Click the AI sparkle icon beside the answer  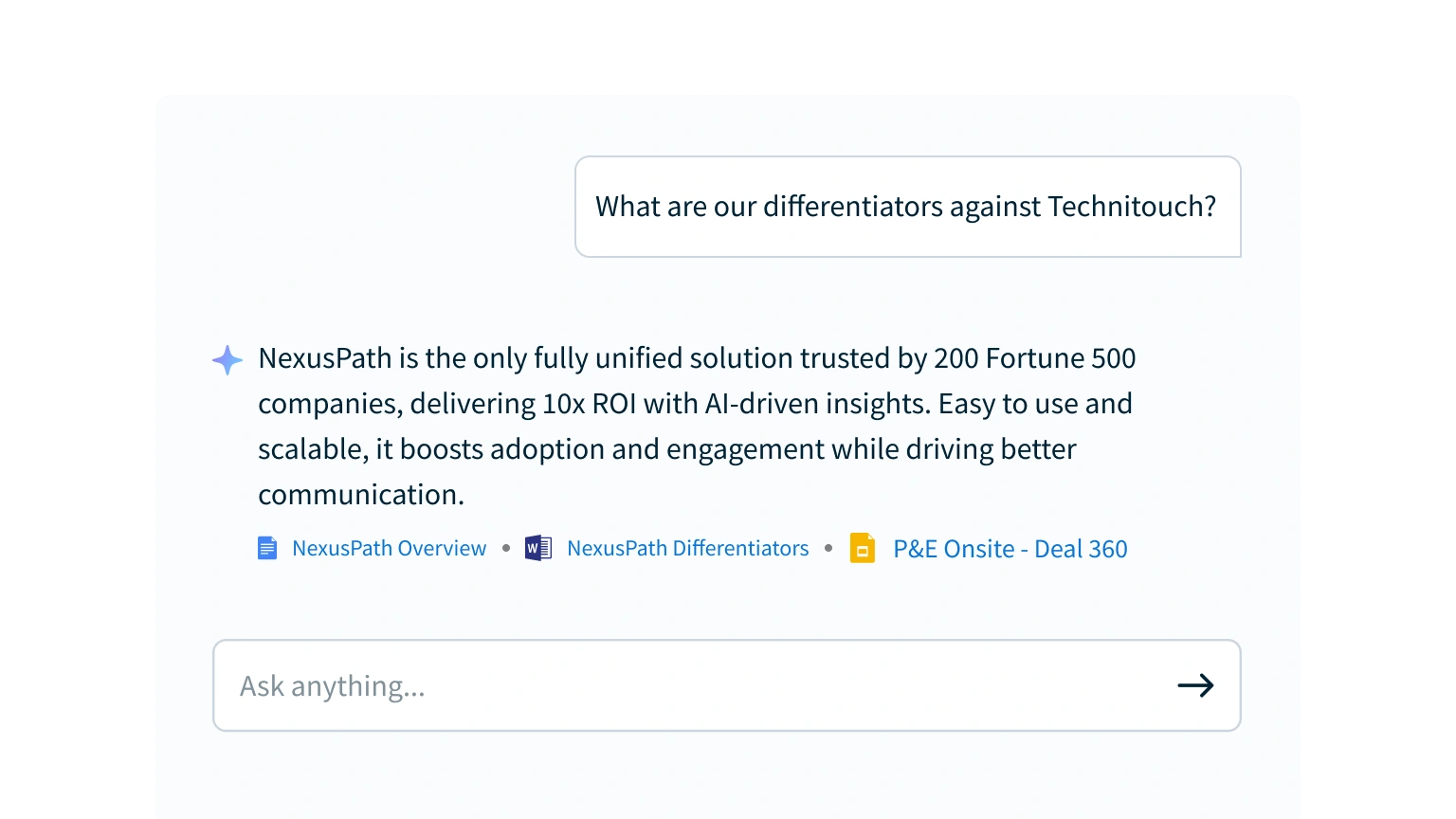[227, 359]
